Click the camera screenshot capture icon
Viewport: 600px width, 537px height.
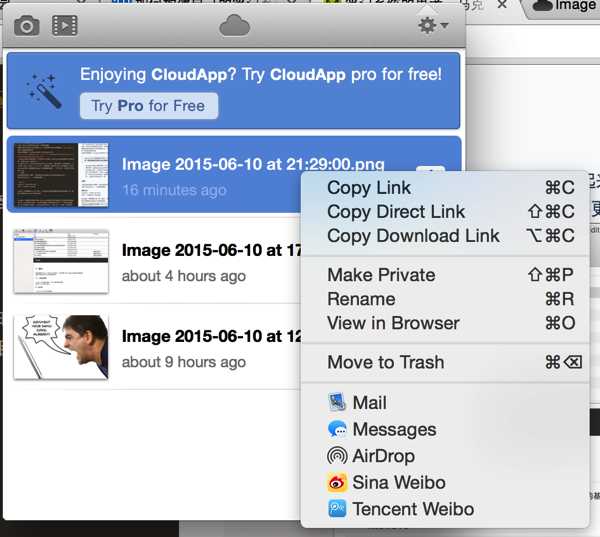tap(27, 26)
